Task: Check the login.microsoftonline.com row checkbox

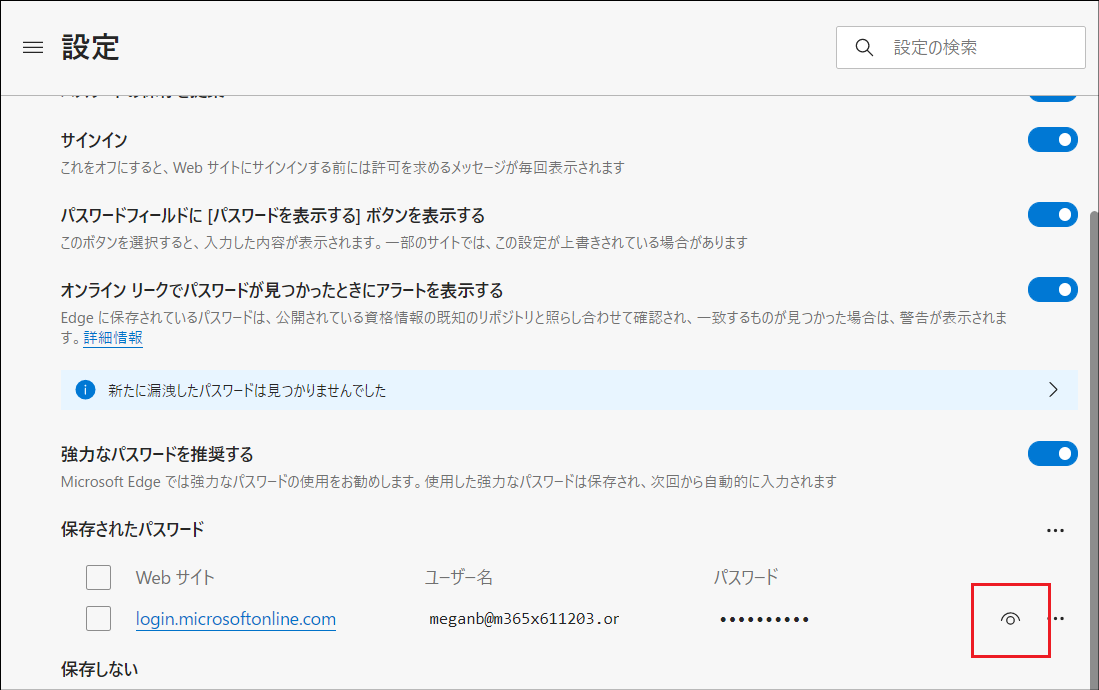Action: pyautogui.click(x=98, y=618)
